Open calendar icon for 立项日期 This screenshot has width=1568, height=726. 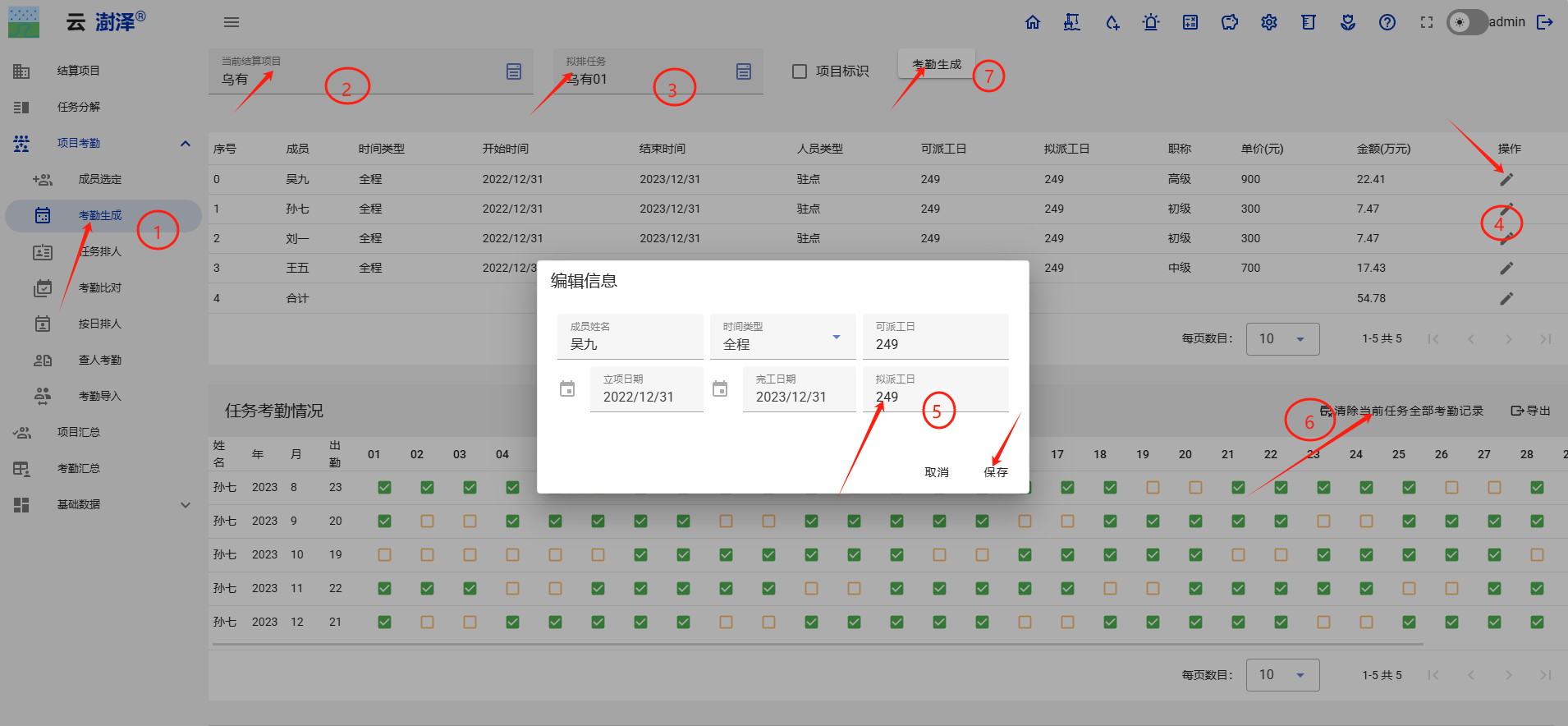click(x=567, y=388)
